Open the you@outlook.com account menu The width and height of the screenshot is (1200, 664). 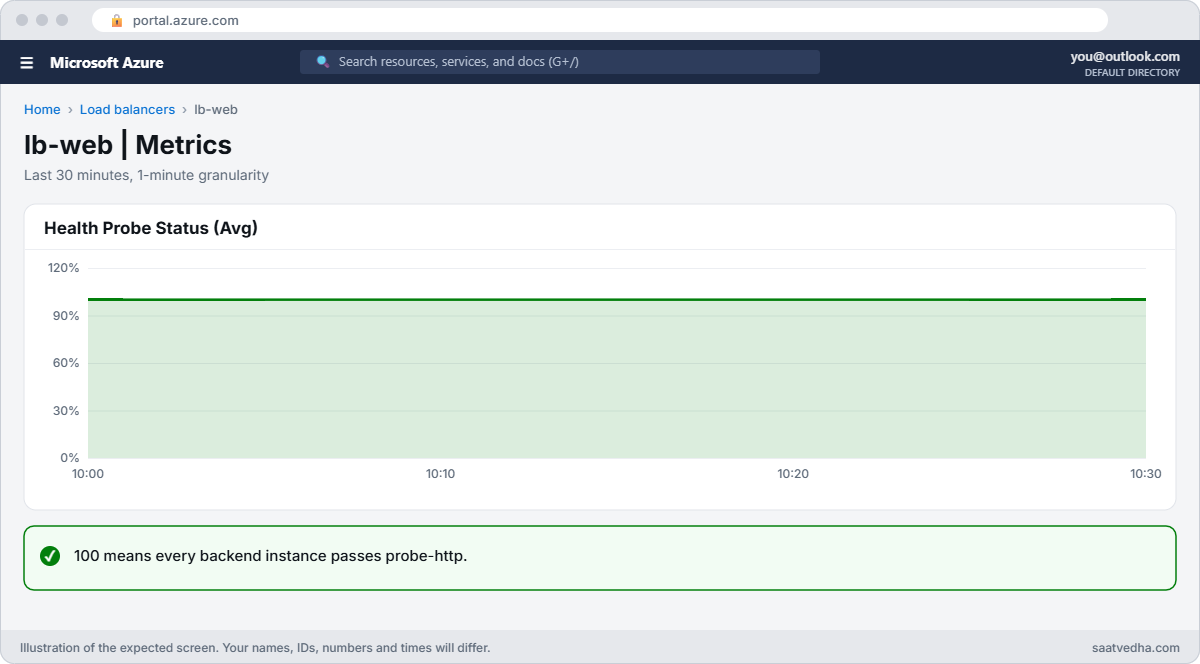click(1125, 57)
